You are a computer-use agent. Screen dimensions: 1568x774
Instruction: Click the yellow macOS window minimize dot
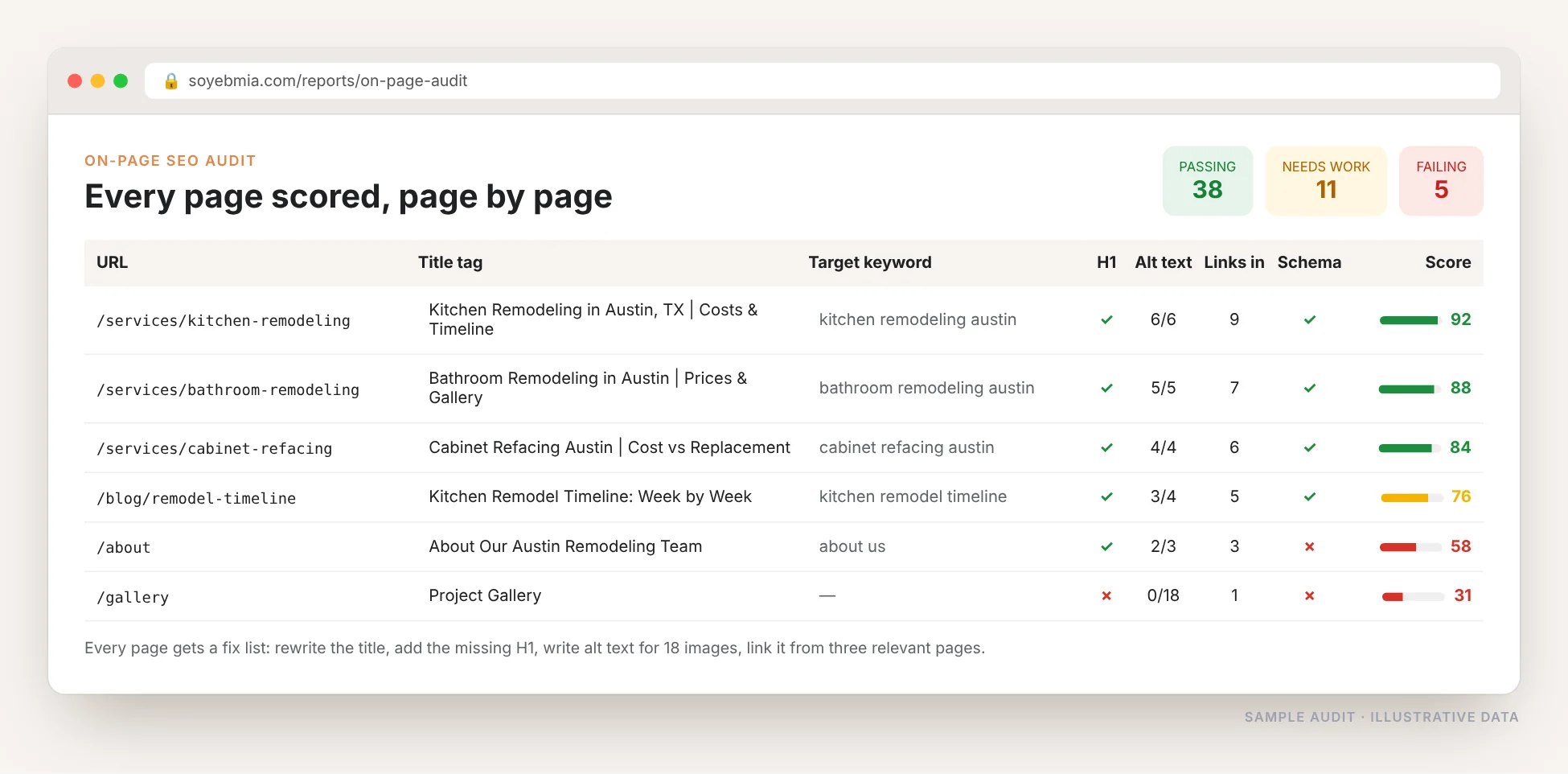click(x=97, y=80)
